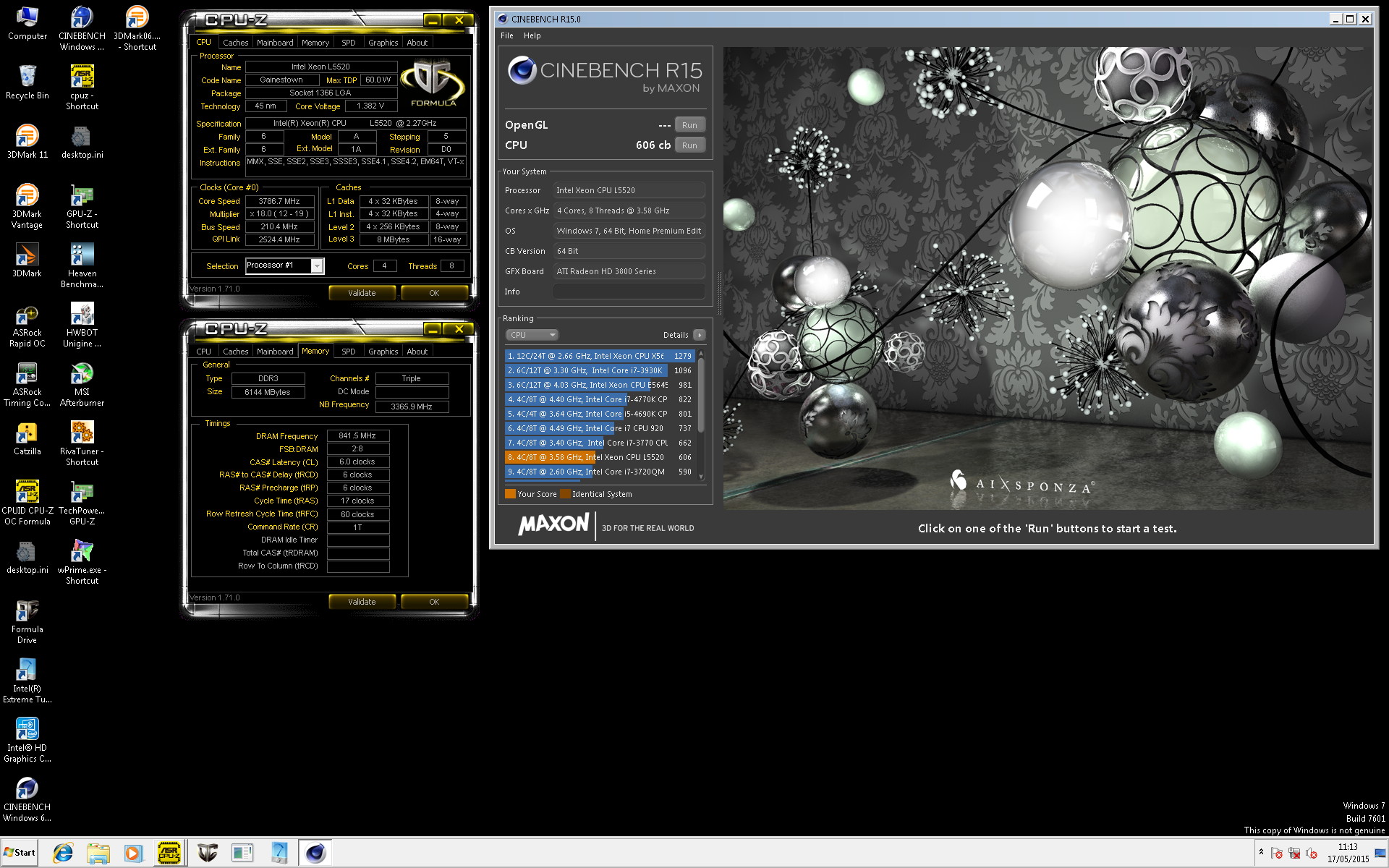Expand the ranking Details arrow

(x=699, y=335)
